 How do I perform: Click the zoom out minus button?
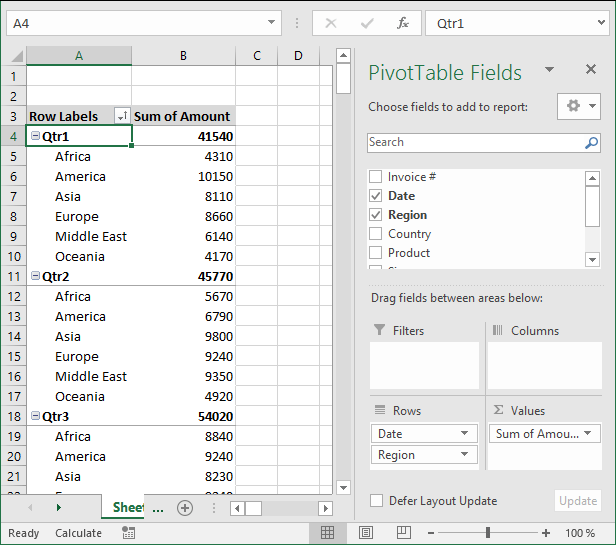pyautogui.click(x=431, y=533)
